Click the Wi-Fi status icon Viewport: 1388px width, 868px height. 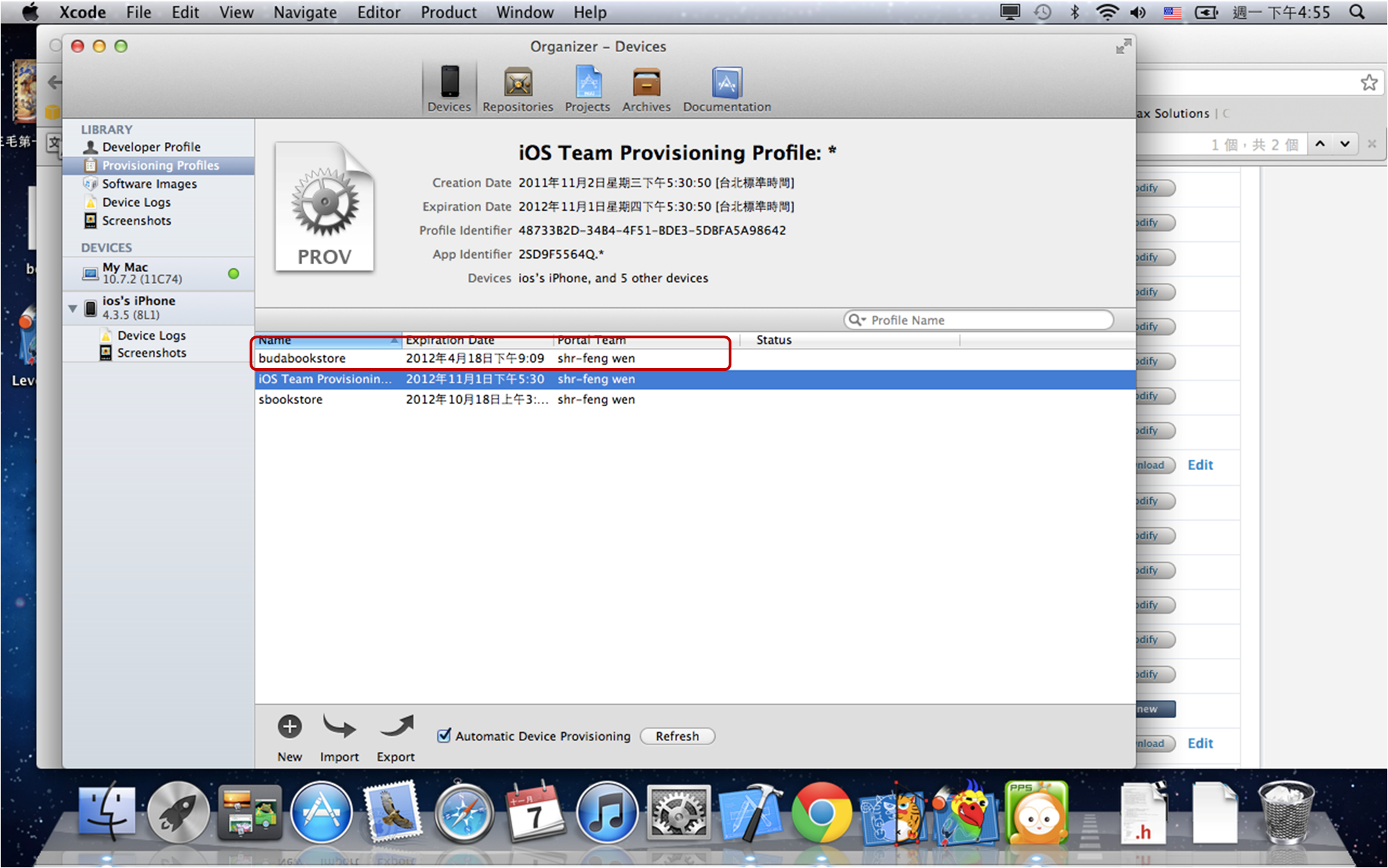[1107, 12]
